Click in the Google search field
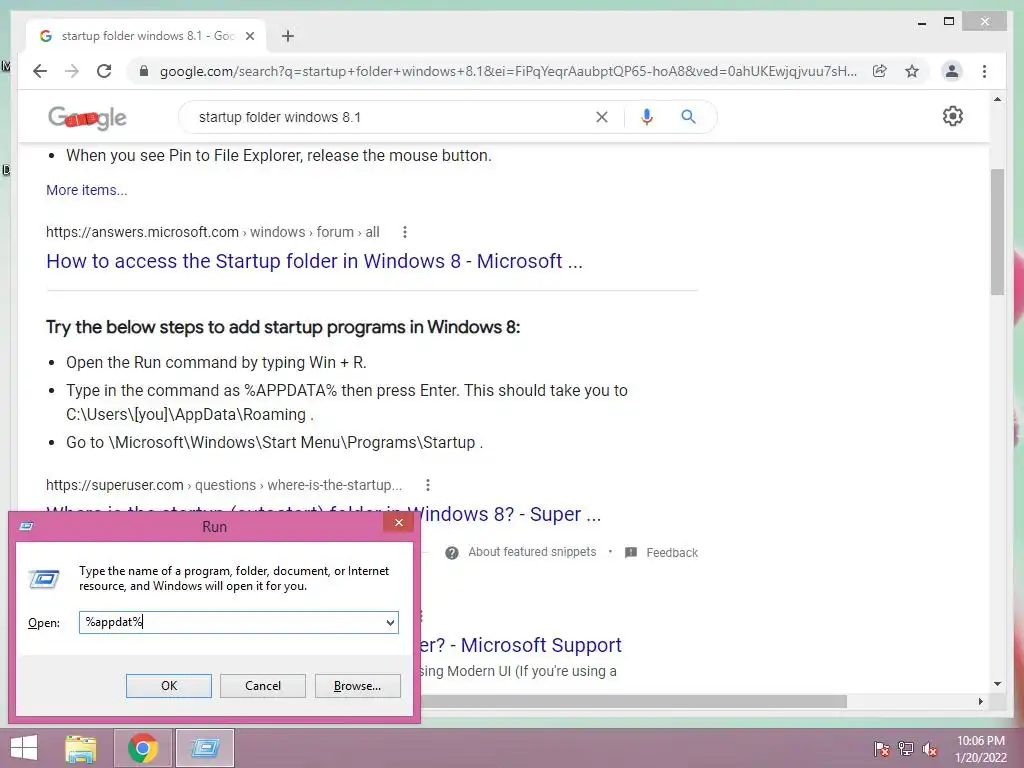The image size is (1024, 768). tap(392, 117)
